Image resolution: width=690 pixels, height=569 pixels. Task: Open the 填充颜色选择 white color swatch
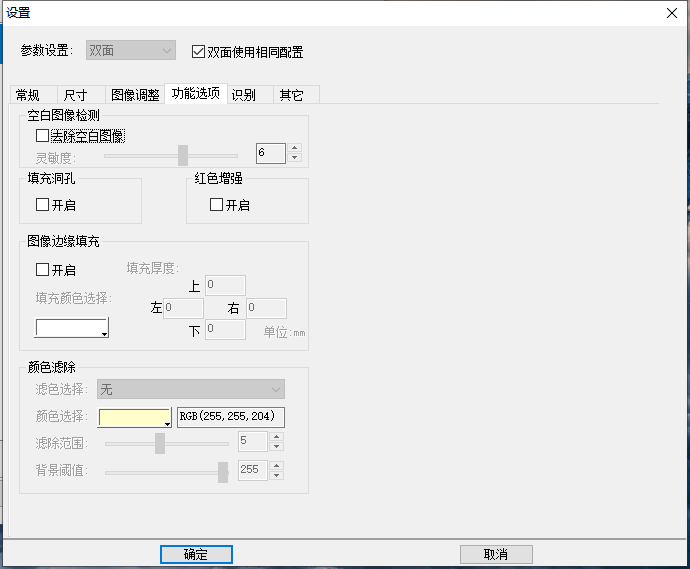72,328
